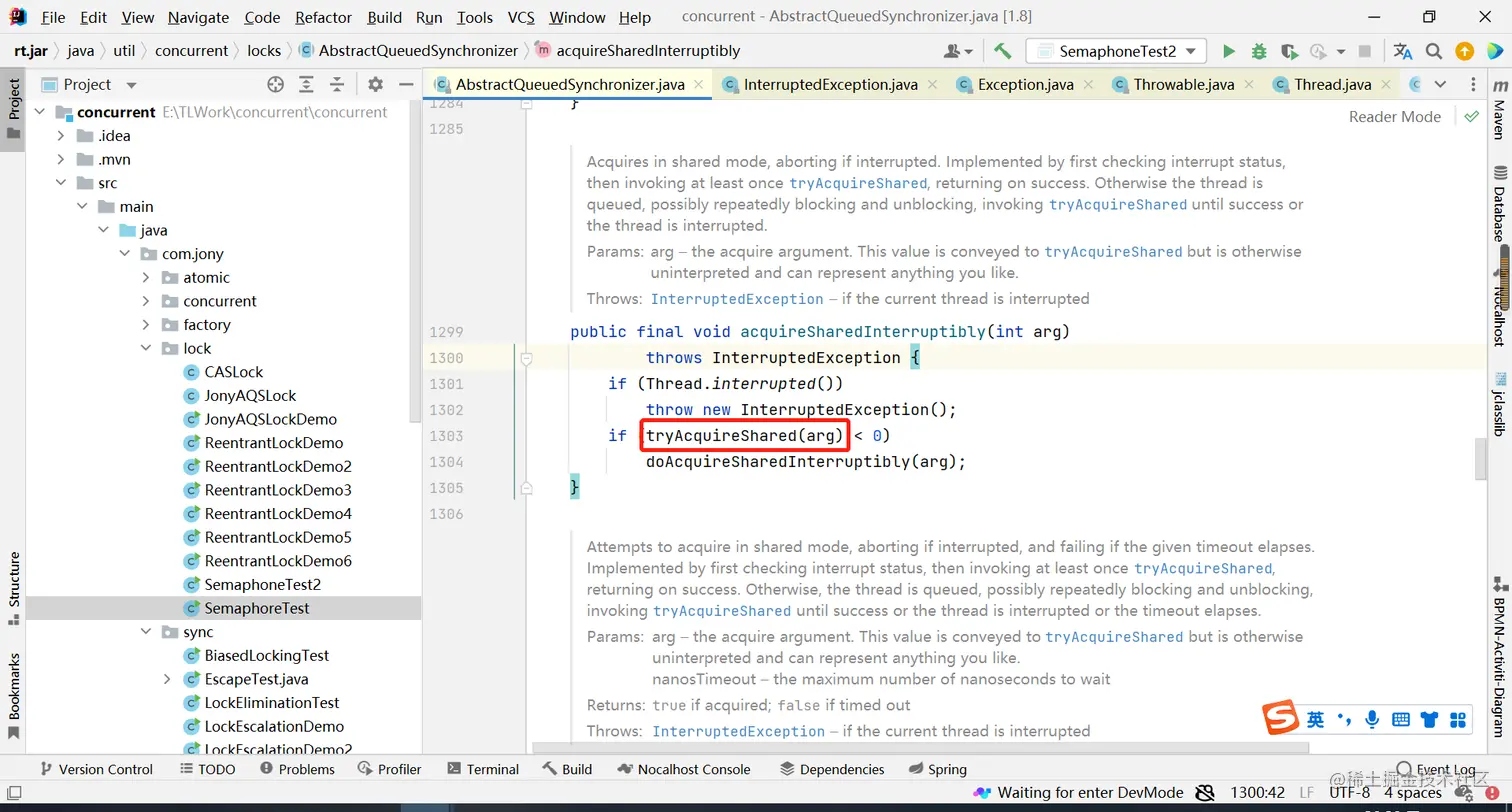
Task: Open the Navigate menu
Action: (198, 17)
